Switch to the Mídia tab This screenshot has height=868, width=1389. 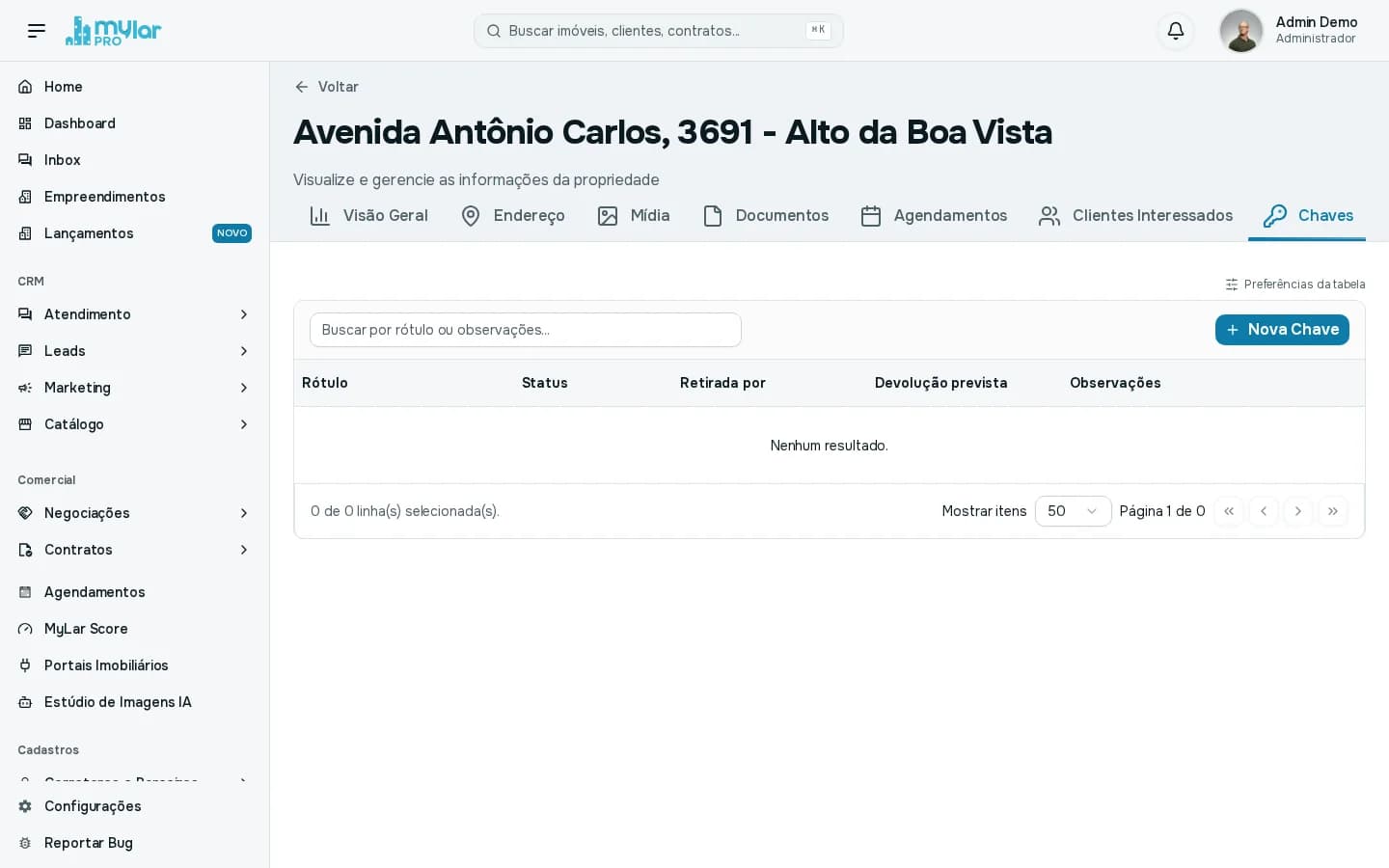click(x=634, y=216)
